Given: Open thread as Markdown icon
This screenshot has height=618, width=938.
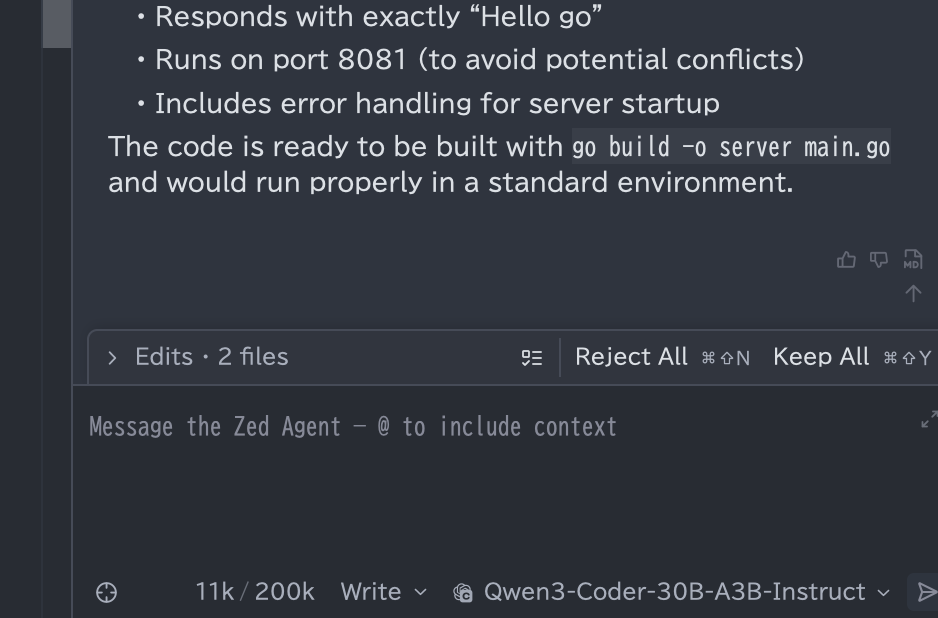Looking at the screenshot, I should (x=912, y=260).
